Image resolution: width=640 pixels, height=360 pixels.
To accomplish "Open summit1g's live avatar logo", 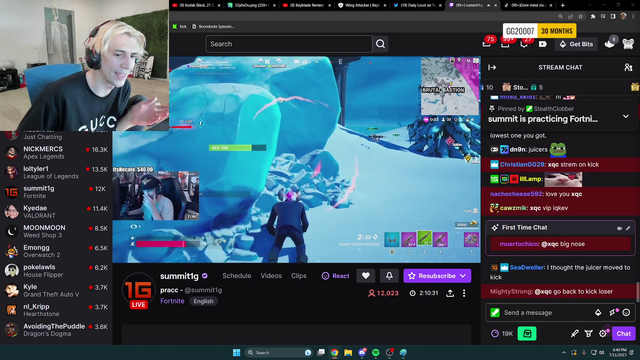I will tap(138, 291).
